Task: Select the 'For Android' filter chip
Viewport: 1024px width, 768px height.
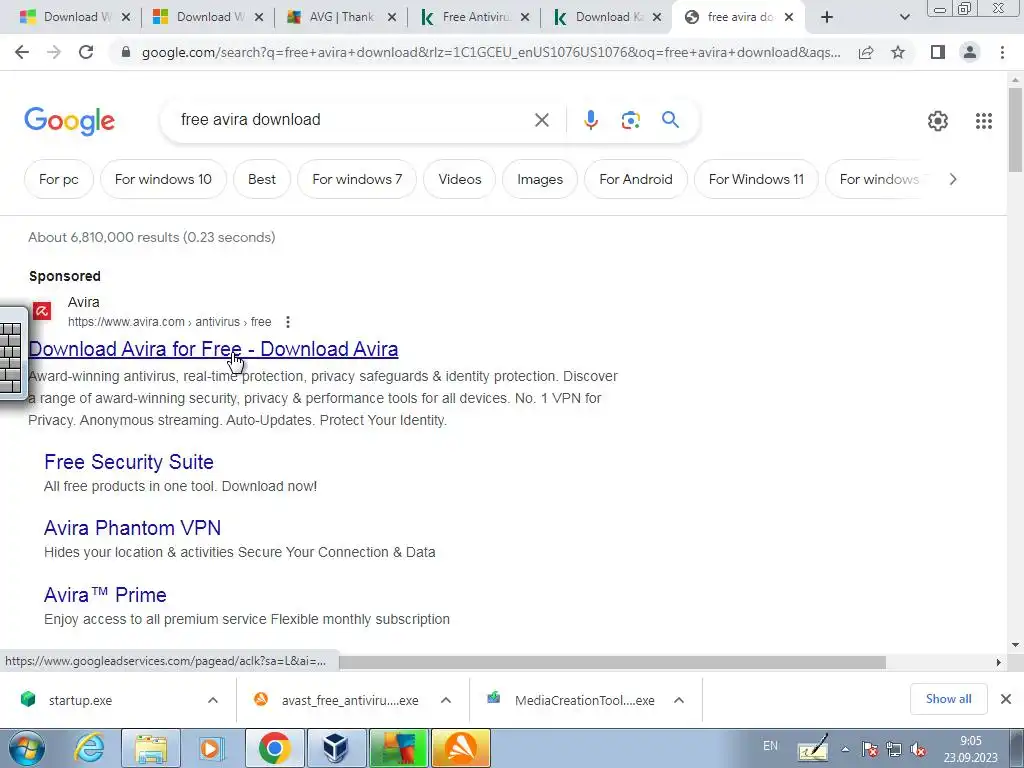Action: (x=636, y=179)
